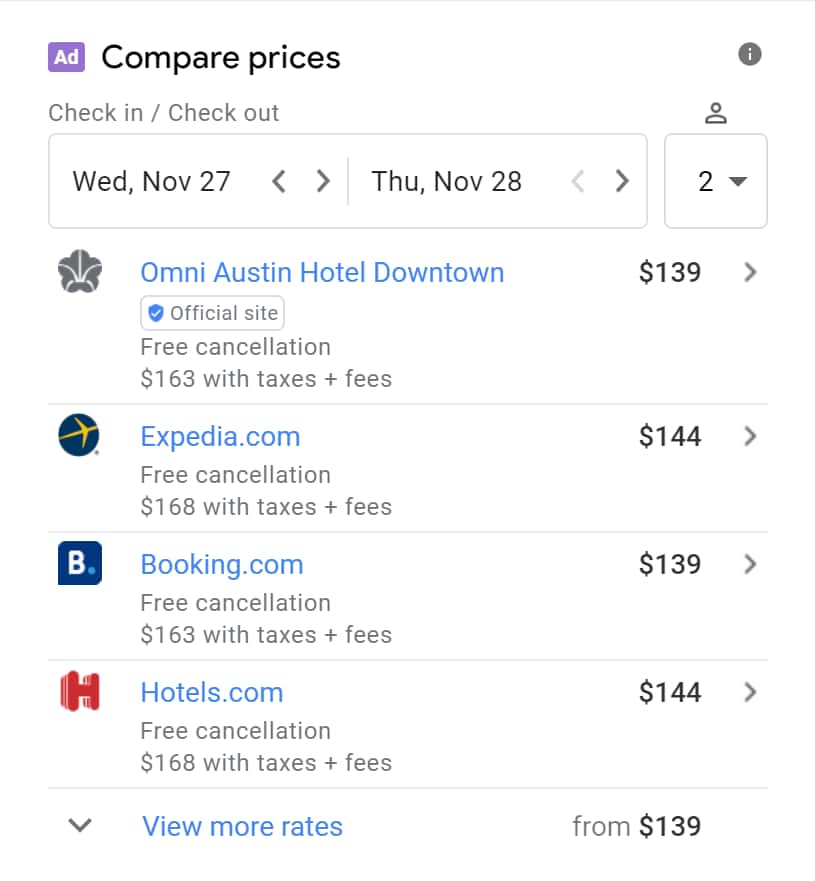
Task: Click the guest person icon
Action: [715, 113]
